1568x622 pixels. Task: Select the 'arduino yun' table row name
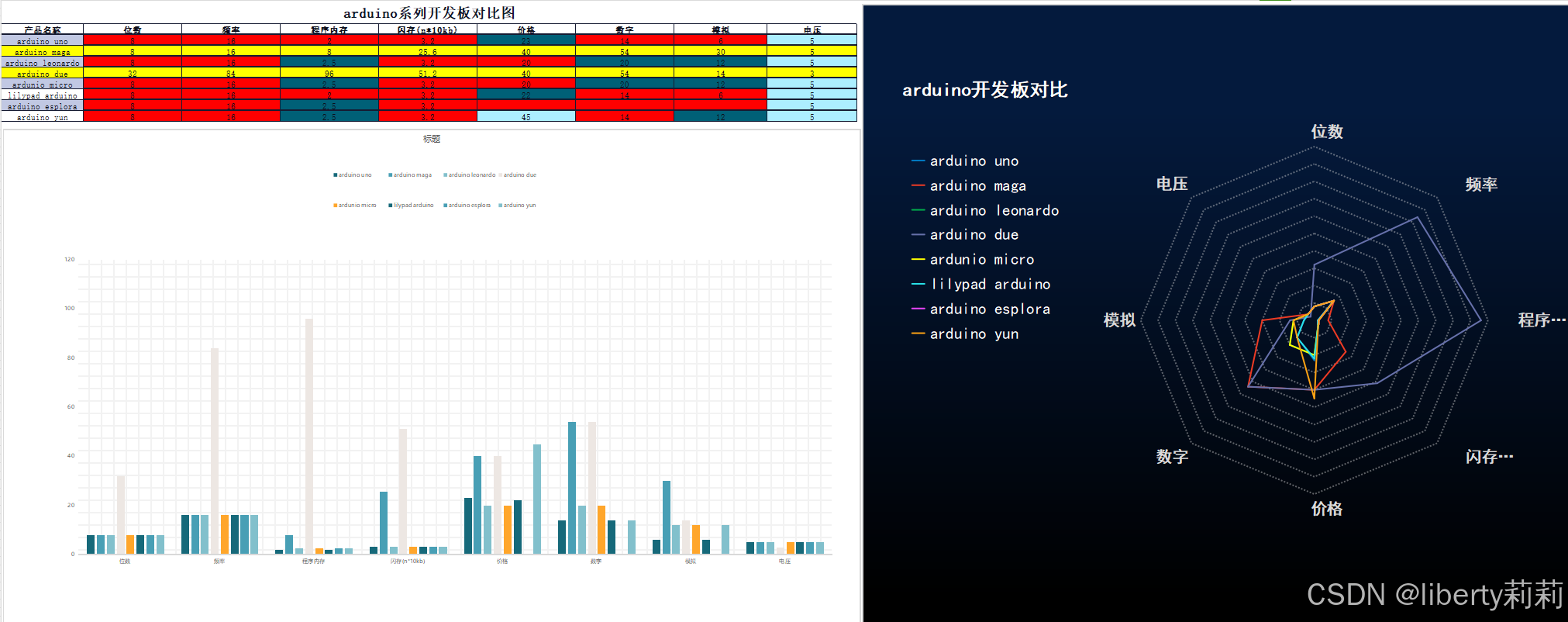coord(43,116)
